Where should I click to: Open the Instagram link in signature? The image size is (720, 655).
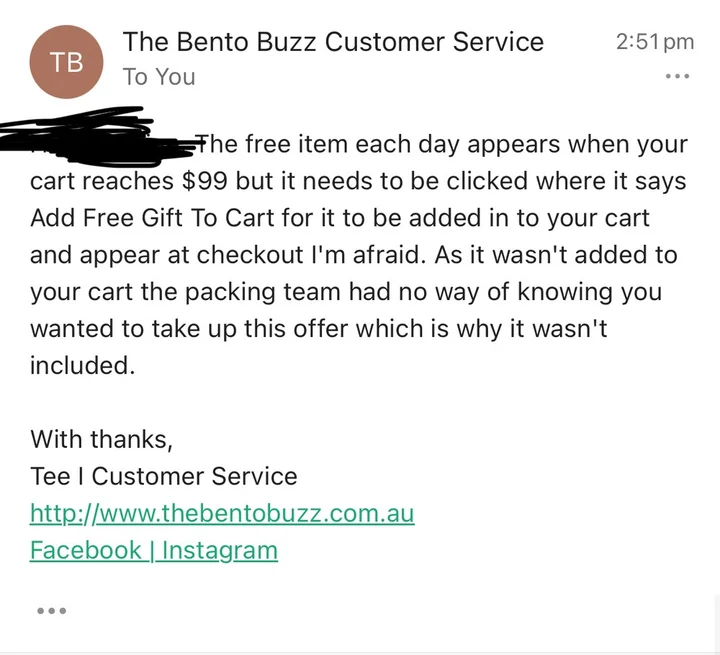click(x=220, y=550)
